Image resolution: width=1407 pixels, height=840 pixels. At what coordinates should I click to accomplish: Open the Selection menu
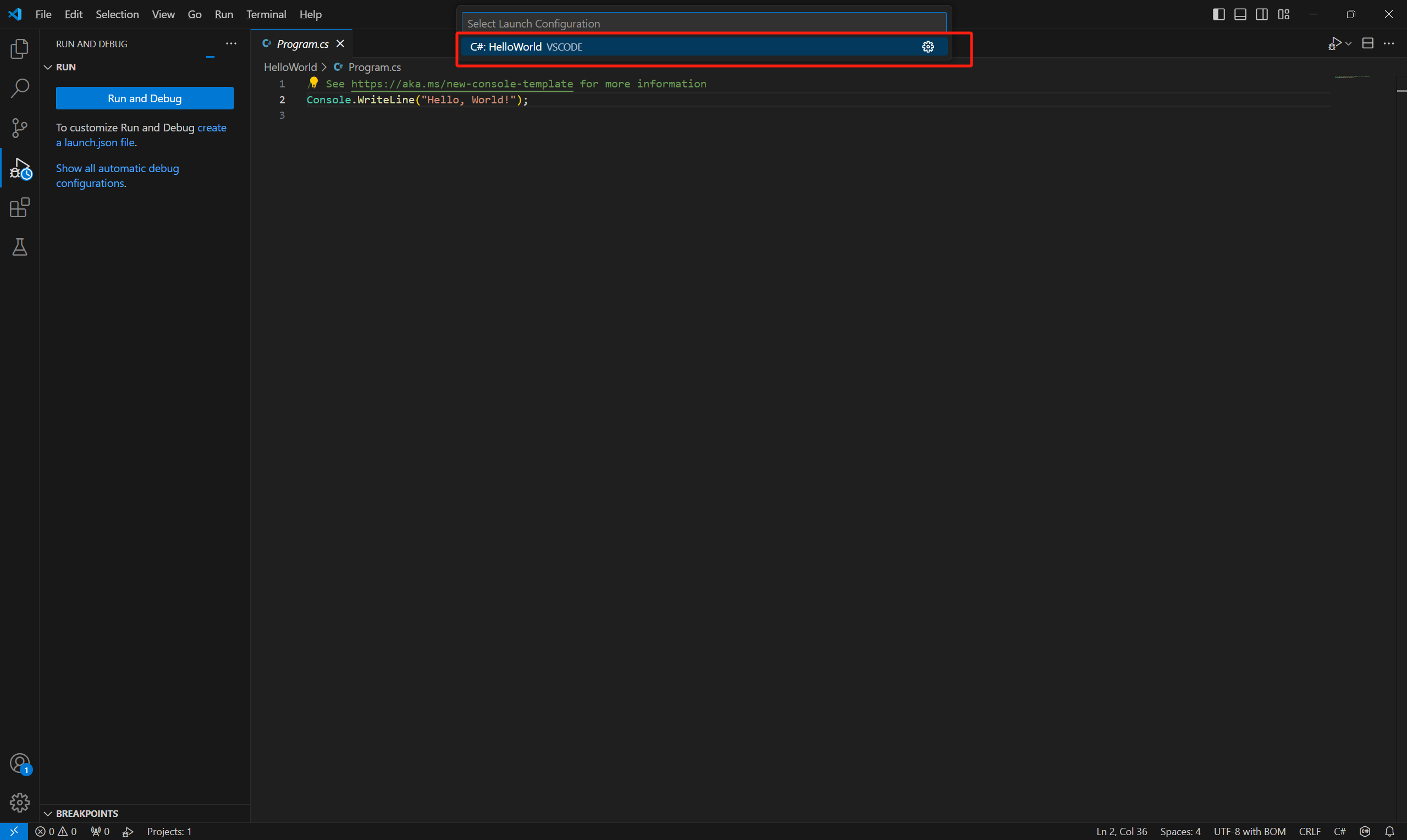click(117, 14)
